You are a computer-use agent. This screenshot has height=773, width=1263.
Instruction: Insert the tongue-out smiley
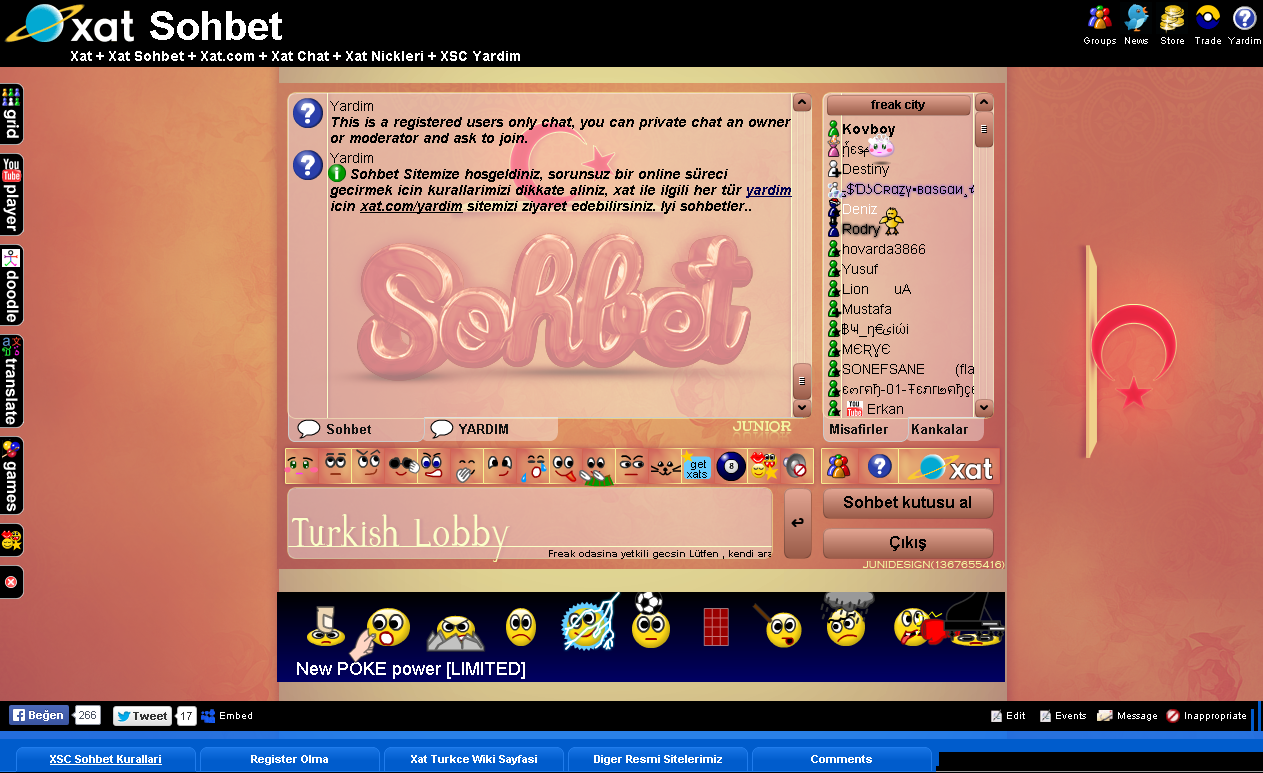tap(565, 466)
